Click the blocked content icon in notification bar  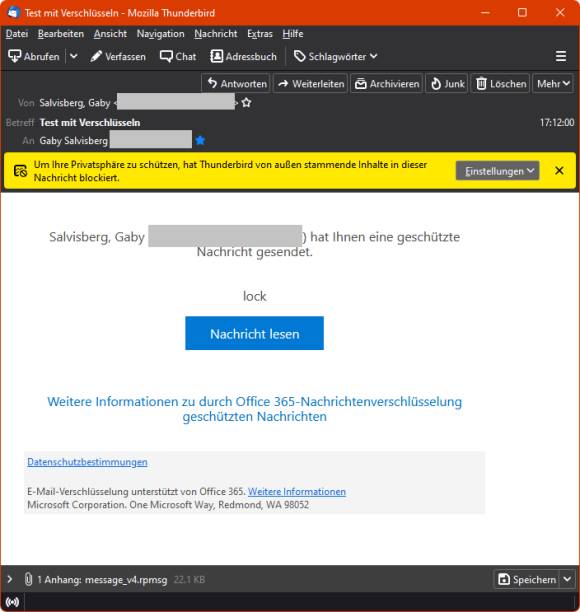[20, 171]
